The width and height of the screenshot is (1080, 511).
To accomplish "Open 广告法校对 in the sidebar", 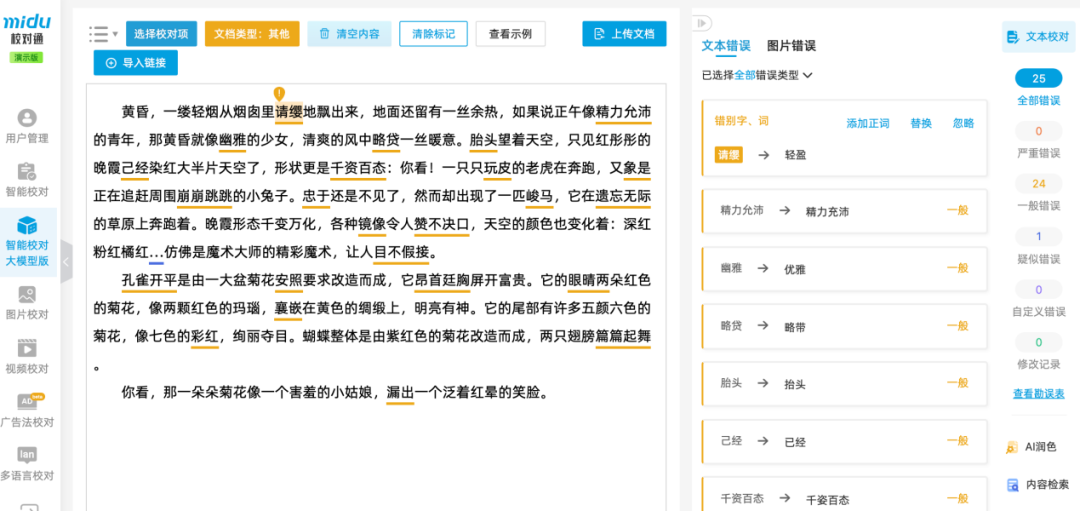I will tap(27, 410).
